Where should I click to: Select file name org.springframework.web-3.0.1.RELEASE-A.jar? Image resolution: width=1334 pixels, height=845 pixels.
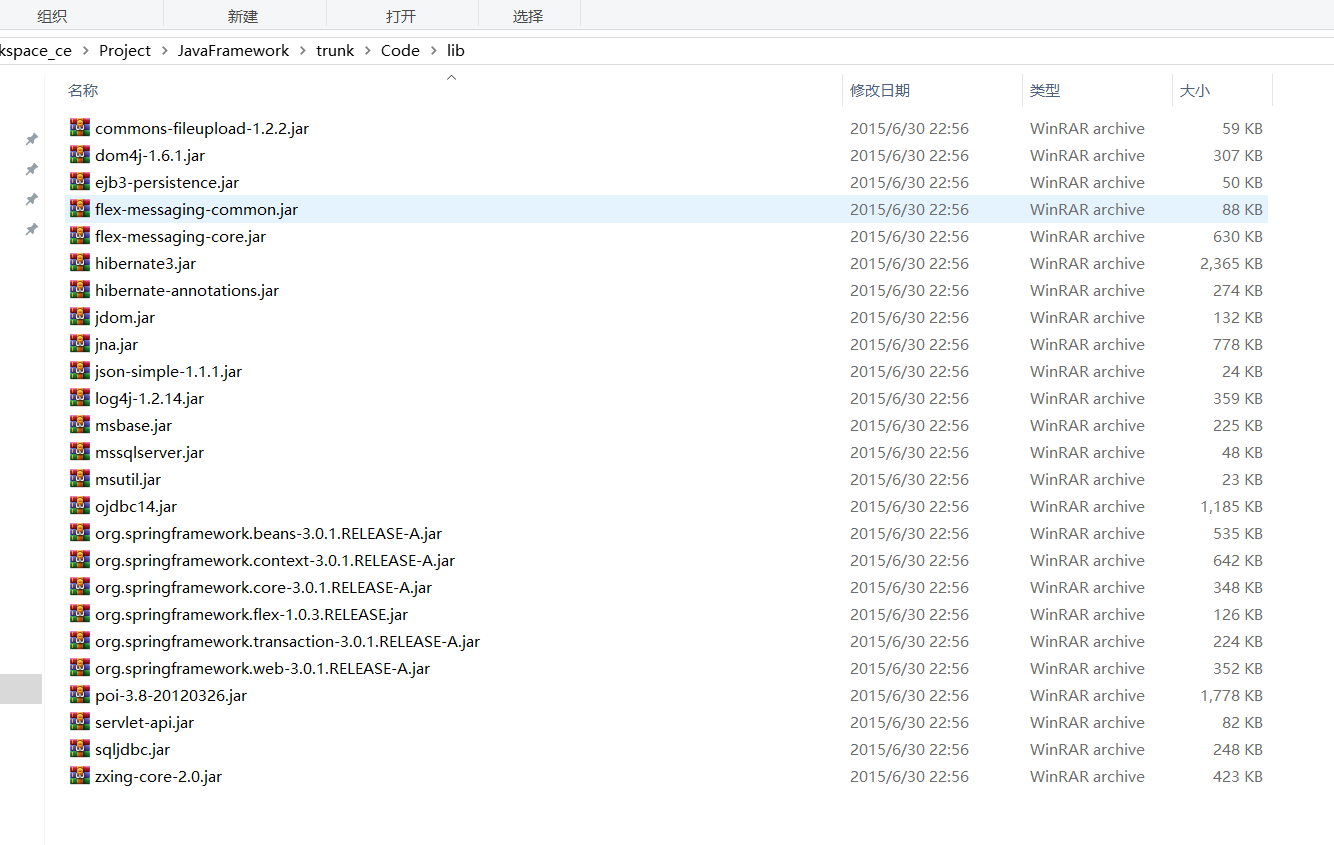[263, 668]
